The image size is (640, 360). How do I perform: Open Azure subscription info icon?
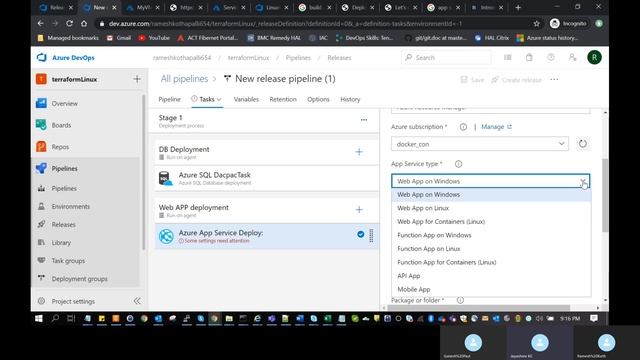(x=463, y=127)
